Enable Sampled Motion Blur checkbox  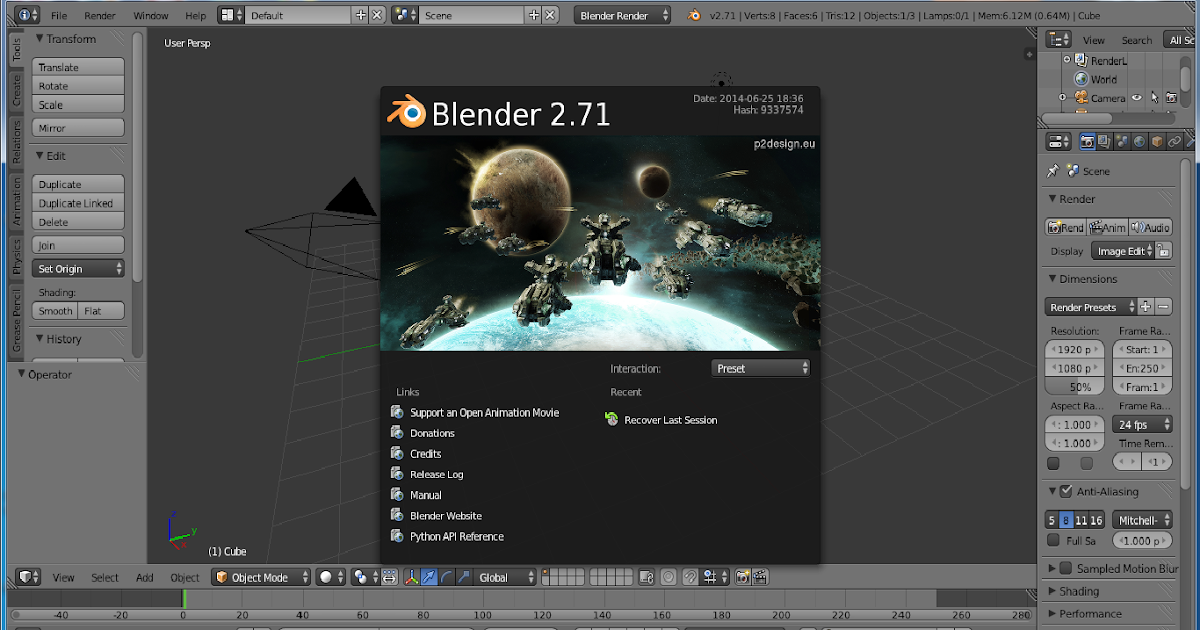point(1066,568)
